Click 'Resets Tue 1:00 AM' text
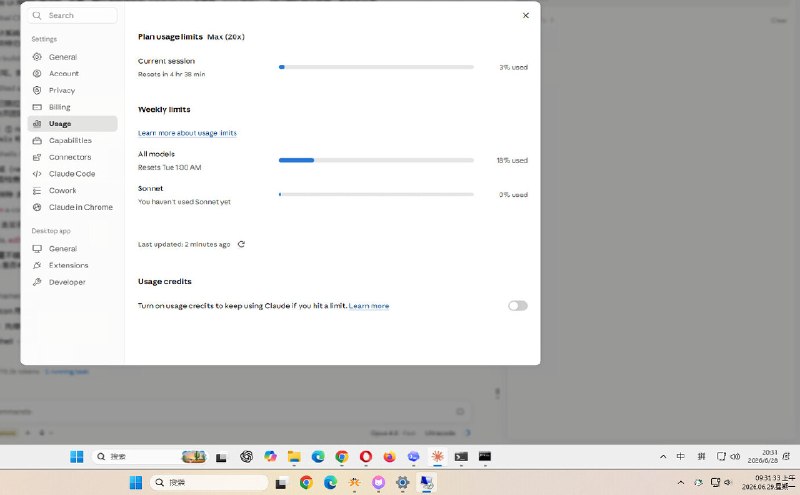Screen dimensions: 800x495 (x=169, y=167)
